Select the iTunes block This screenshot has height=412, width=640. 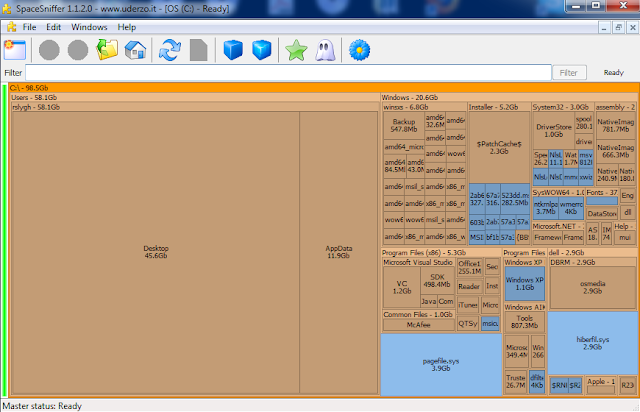tap(468, 305)
